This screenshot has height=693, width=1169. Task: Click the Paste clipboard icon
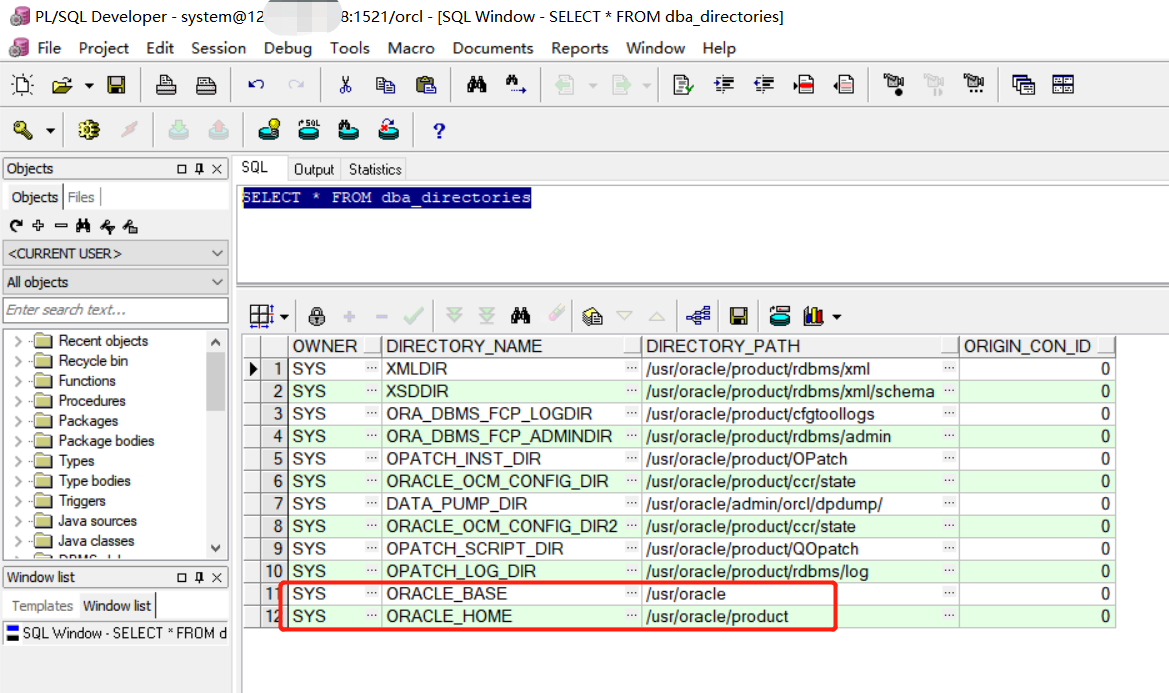(426, 85)
